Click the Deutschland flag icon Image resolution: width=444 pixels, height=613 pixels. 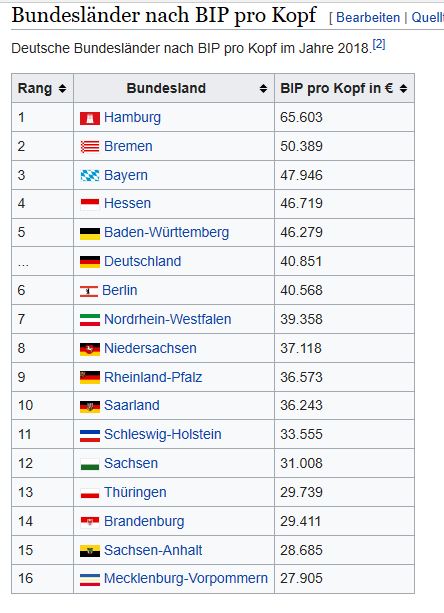click(90, 262)
